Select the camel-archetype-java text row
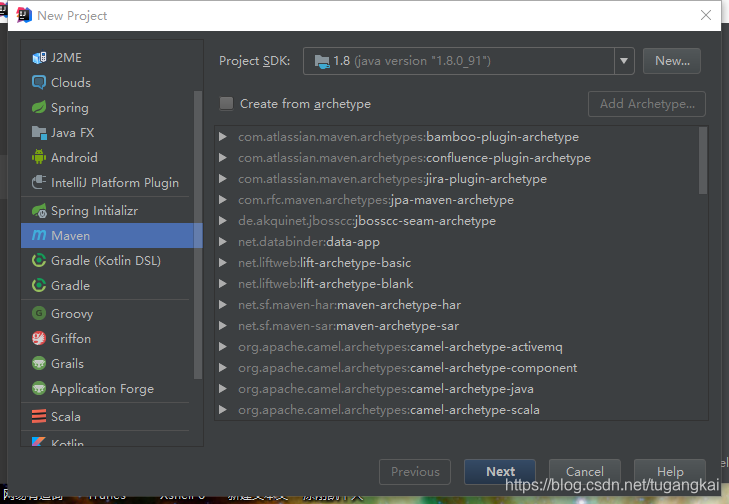The width and height of the screenshot is (729, 504). point(385,389)
